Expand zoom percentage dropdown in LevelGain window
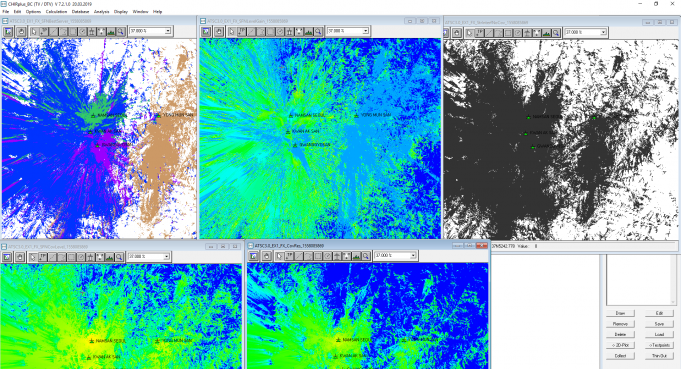 point(365,31)
